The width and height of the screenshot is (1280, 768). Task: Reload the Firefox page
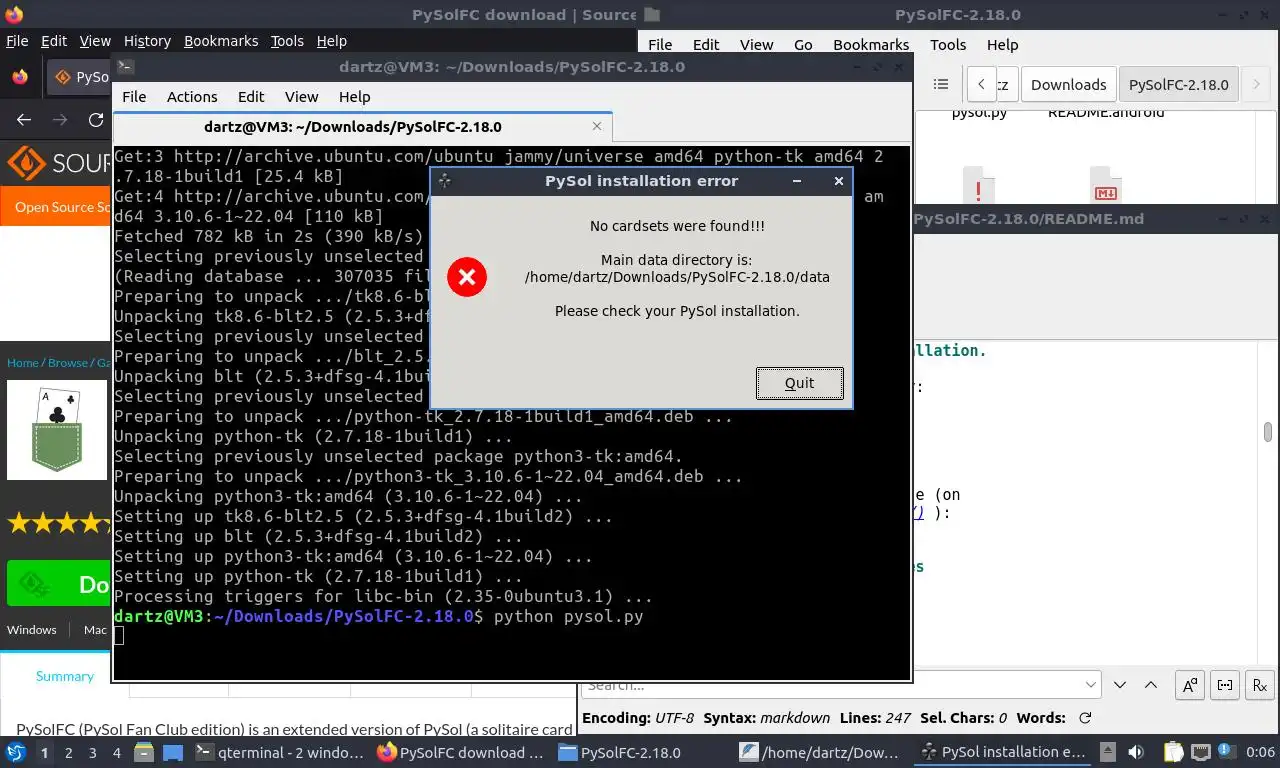(96, 120)
